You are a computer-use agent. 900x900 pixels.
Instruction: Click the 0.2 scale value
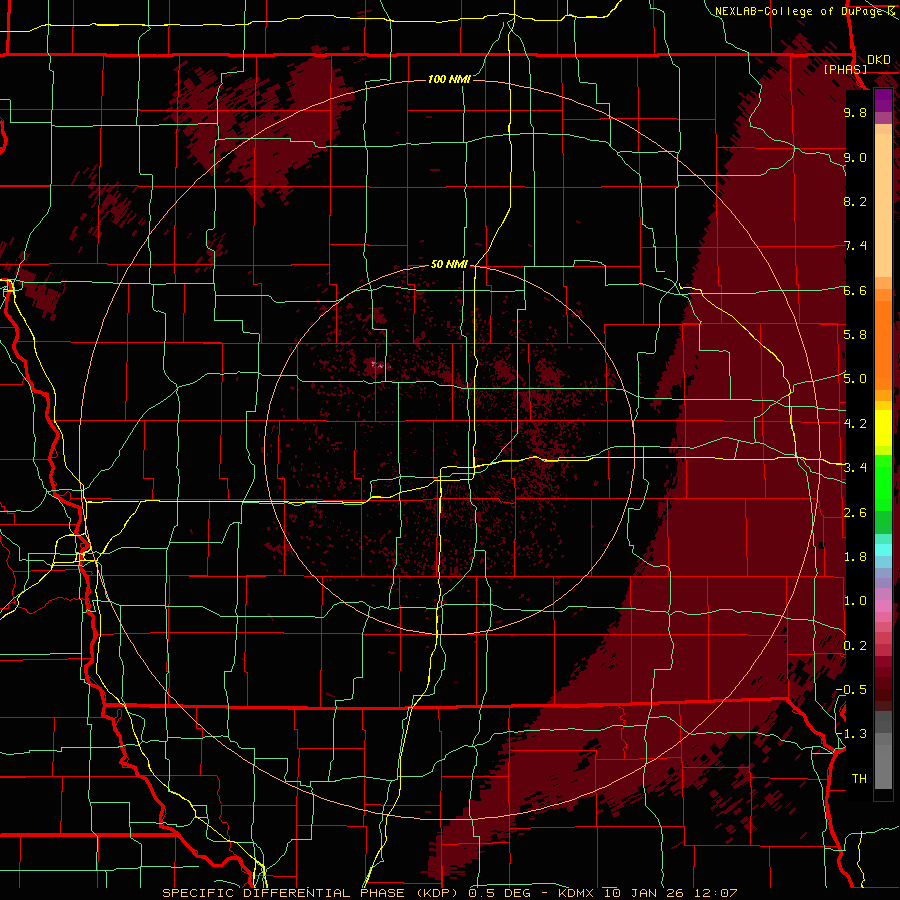click(x=855, y=645)
